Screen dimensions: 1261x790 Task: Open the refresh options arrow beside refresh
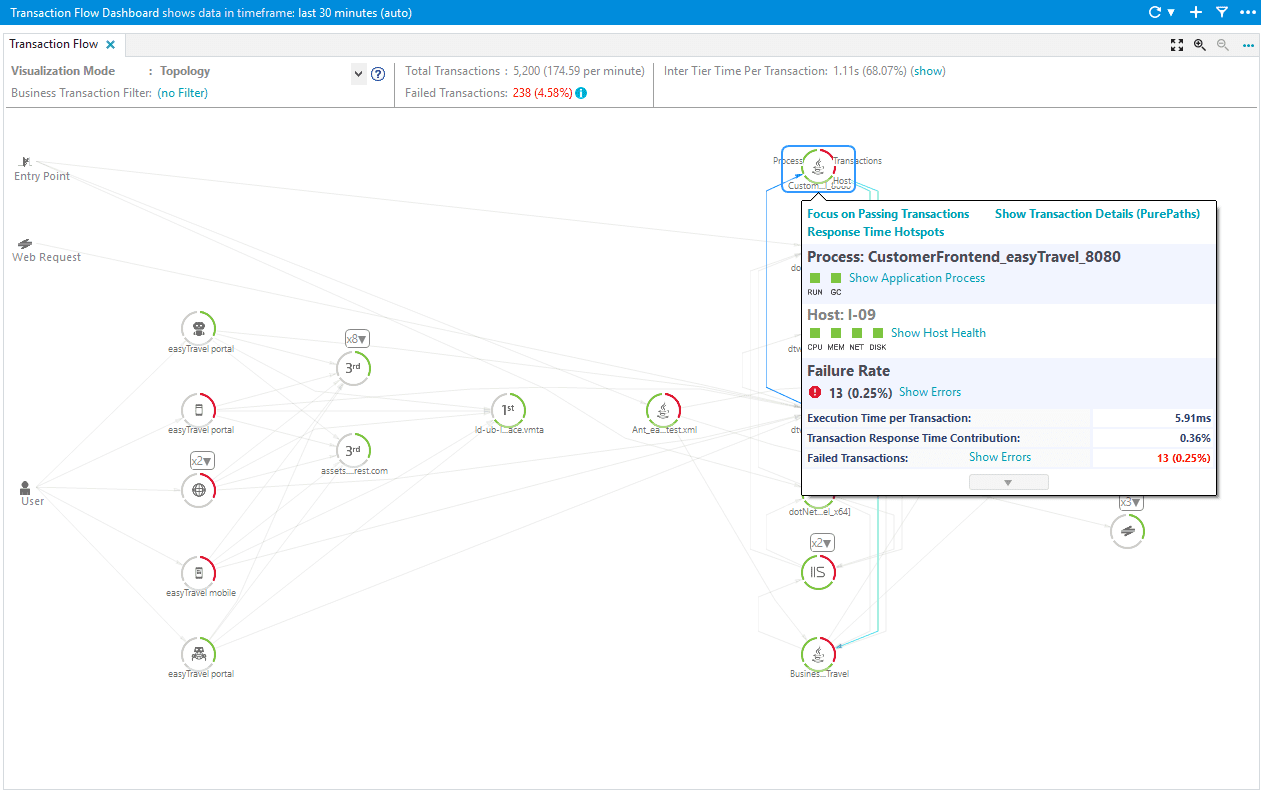pos(1169,13)
